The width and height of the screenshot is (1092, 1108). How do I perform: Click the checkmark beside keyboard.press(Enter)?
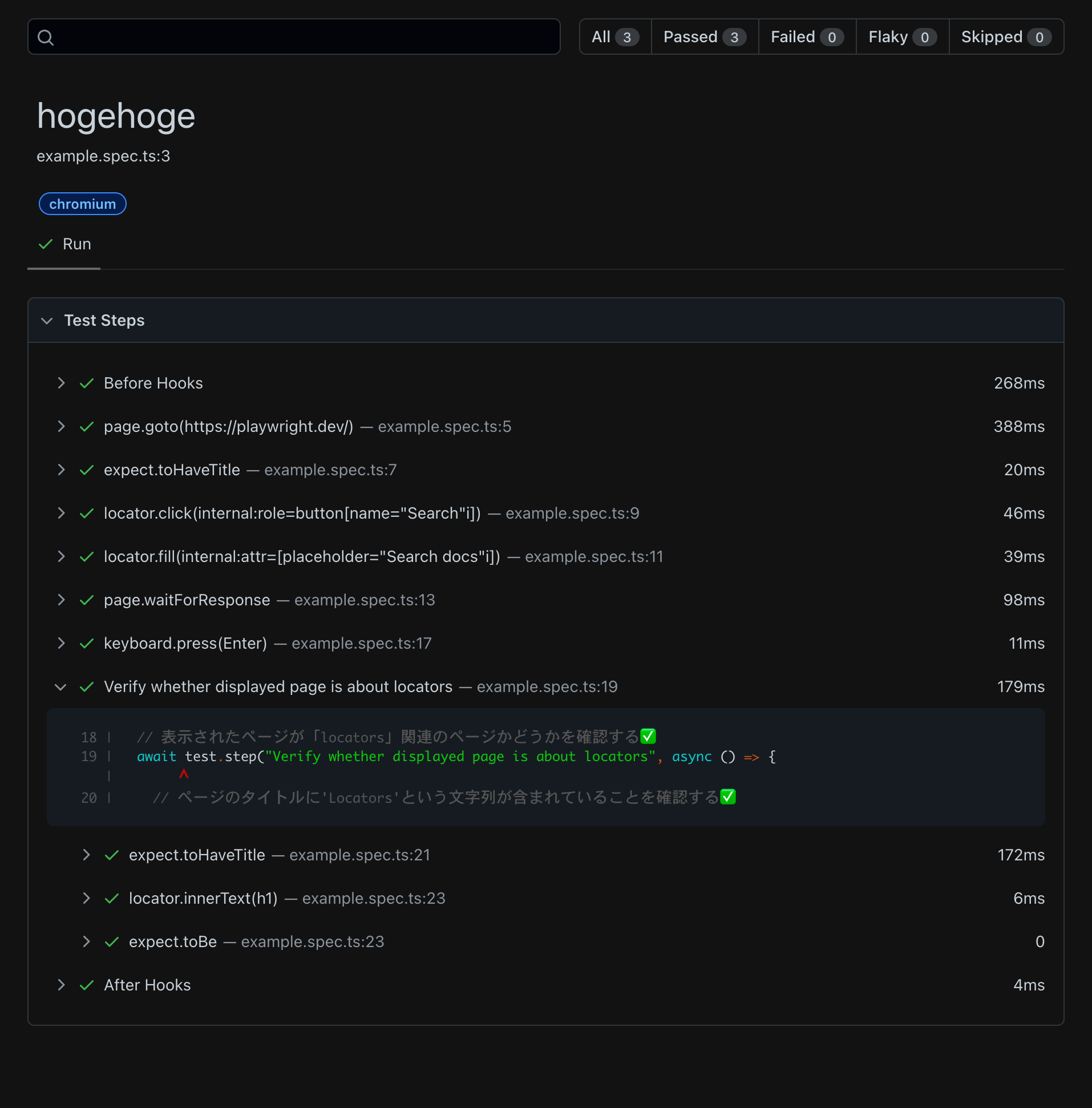click(87, 643)
